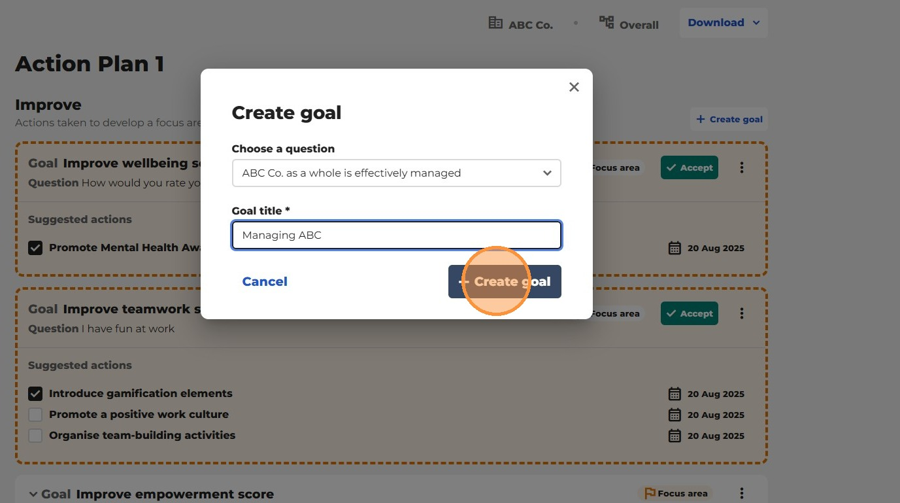Image resolution: width=900 pixels, height=503 pixels.
Task: Uncheck Promote Mental Health action checkbox
Action: [35, 247]
